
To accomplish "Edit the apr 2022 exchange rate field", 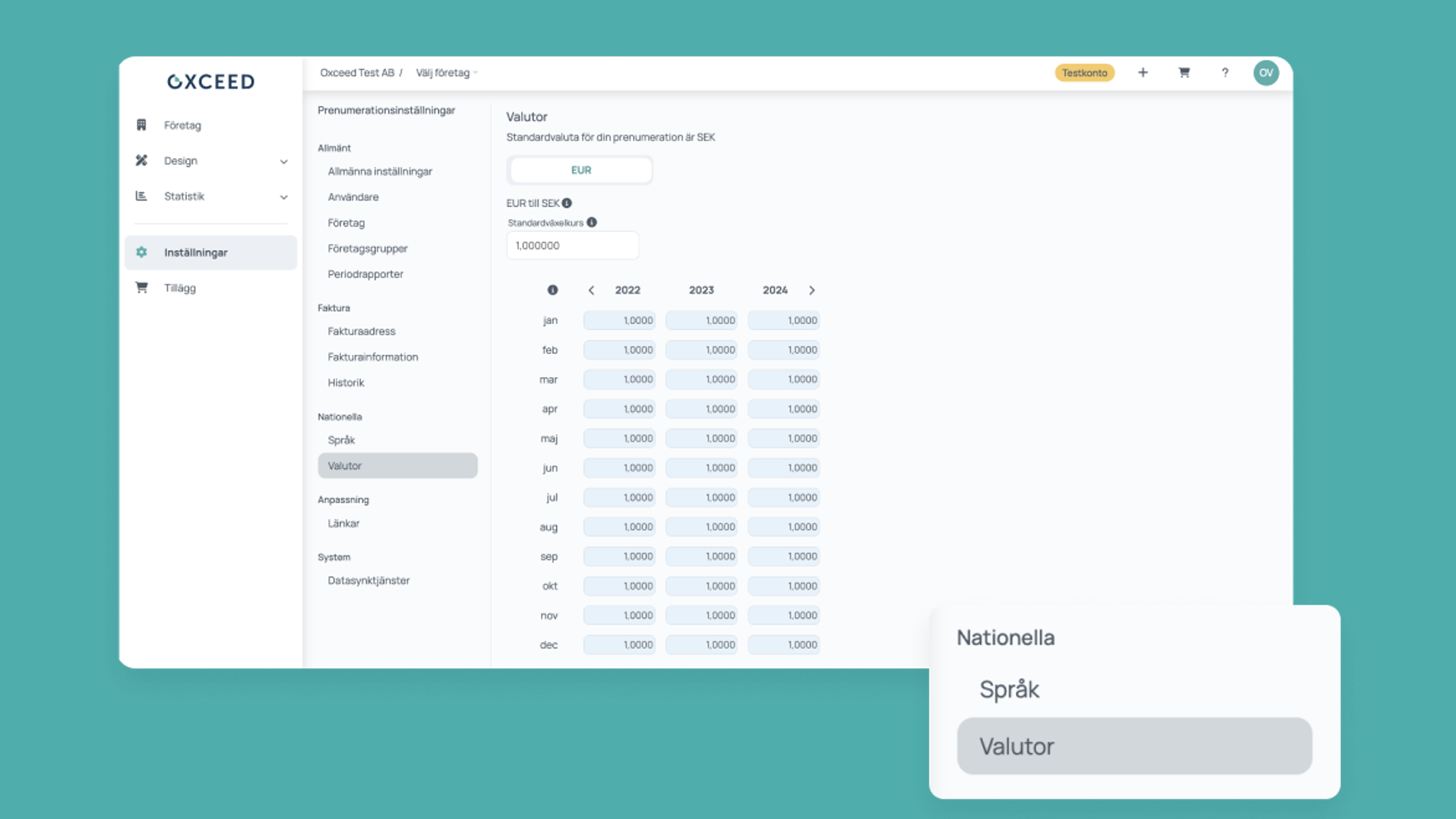I will (620, 409).
